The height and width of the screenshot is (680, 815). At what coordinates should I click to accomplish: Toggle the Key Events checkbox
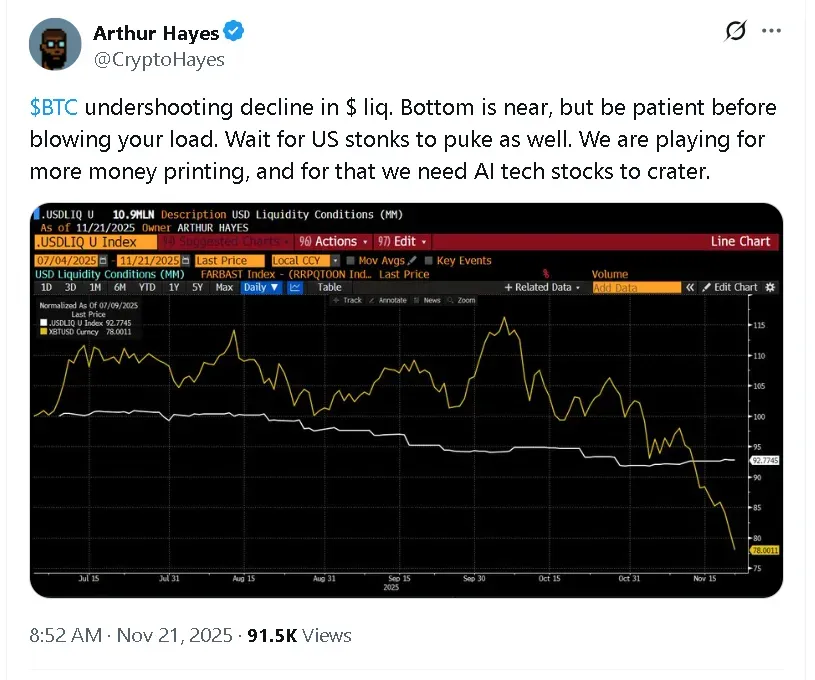pyautogui.click(x=429, y=261)
